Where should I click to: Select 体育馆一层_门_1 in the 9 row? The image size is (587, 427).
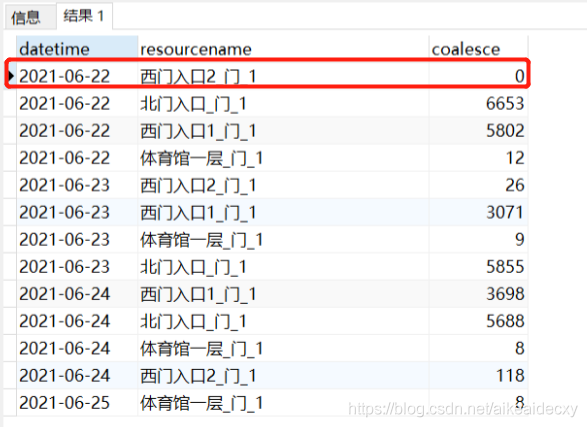click(x=201, y=240)
